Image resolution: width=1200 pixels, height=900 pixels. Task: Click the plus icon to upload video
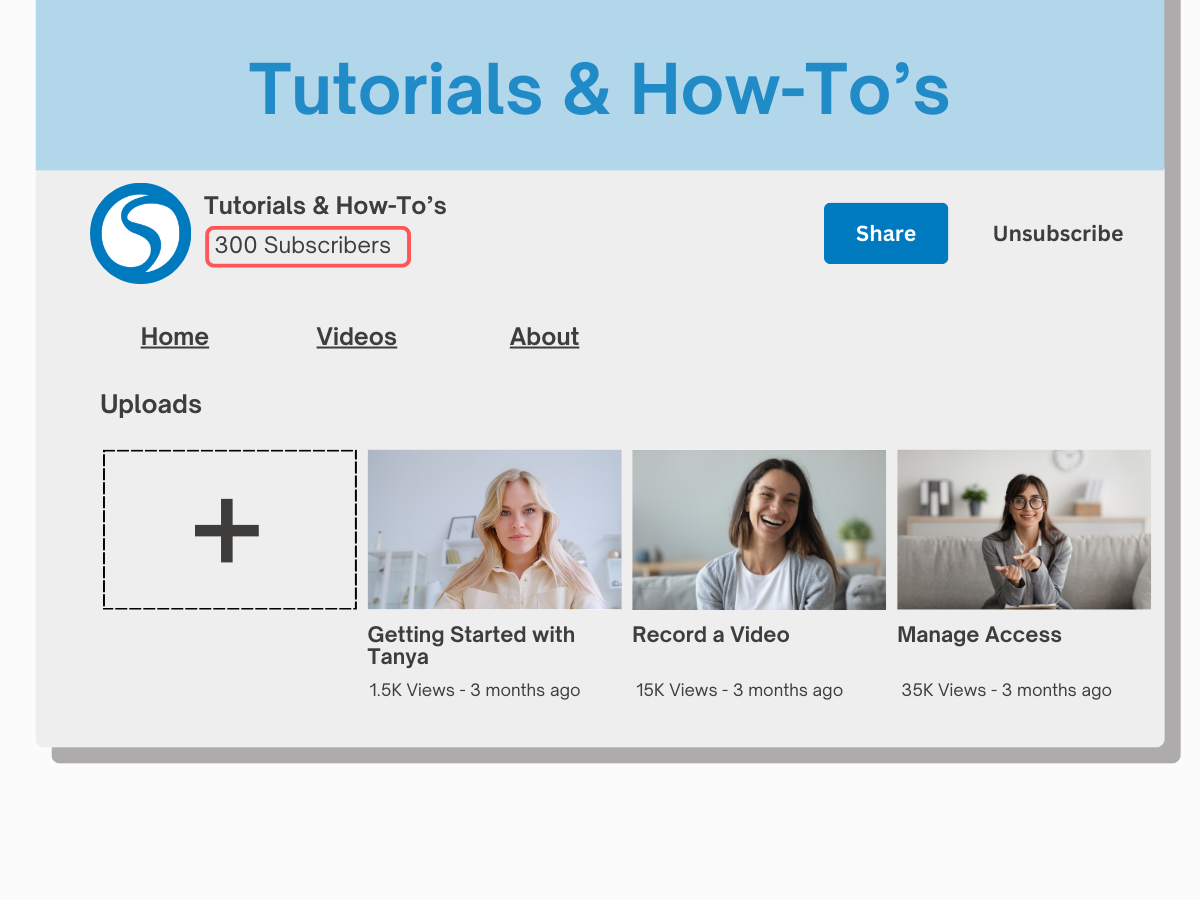click(227, 530)
